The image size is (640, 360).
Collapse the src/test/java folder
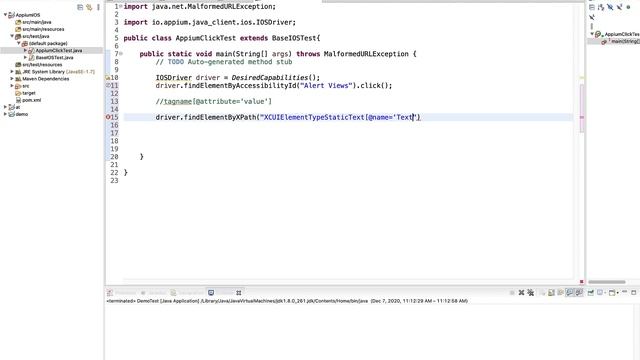click(x=12, y=36)
